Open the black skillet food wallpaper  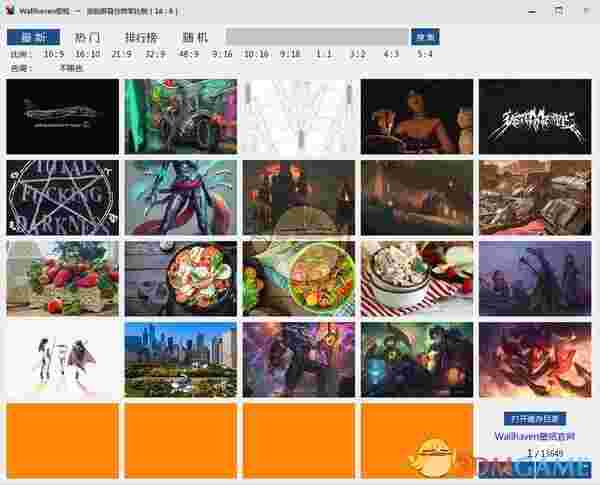coord(181,278)
